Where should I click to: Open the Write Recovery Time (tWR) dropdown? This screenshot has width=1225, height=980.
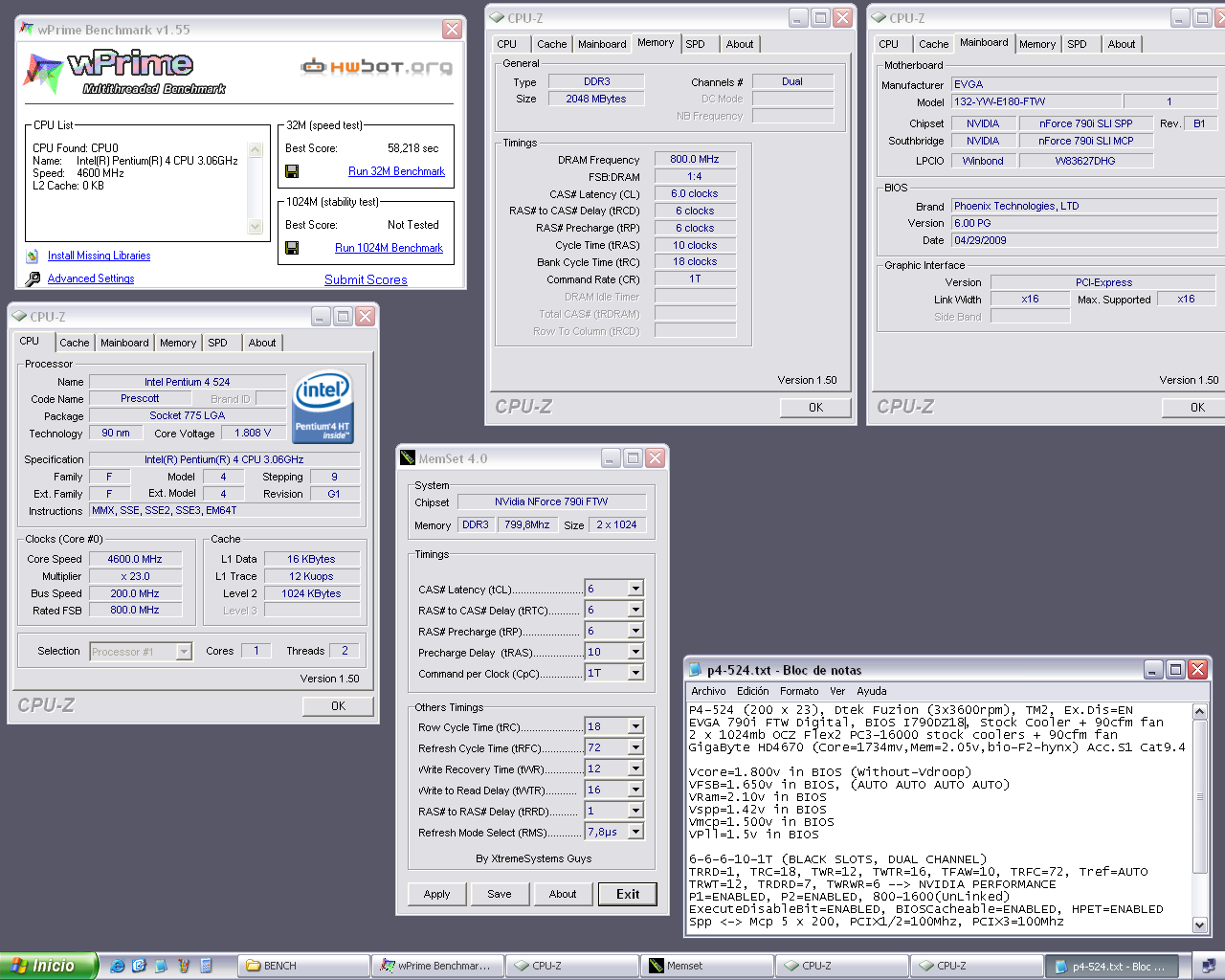(635, 768)
